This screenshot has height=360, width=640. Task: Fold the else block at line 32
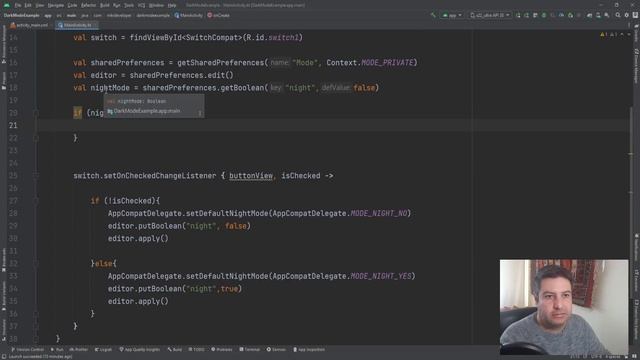pos(36,264)
